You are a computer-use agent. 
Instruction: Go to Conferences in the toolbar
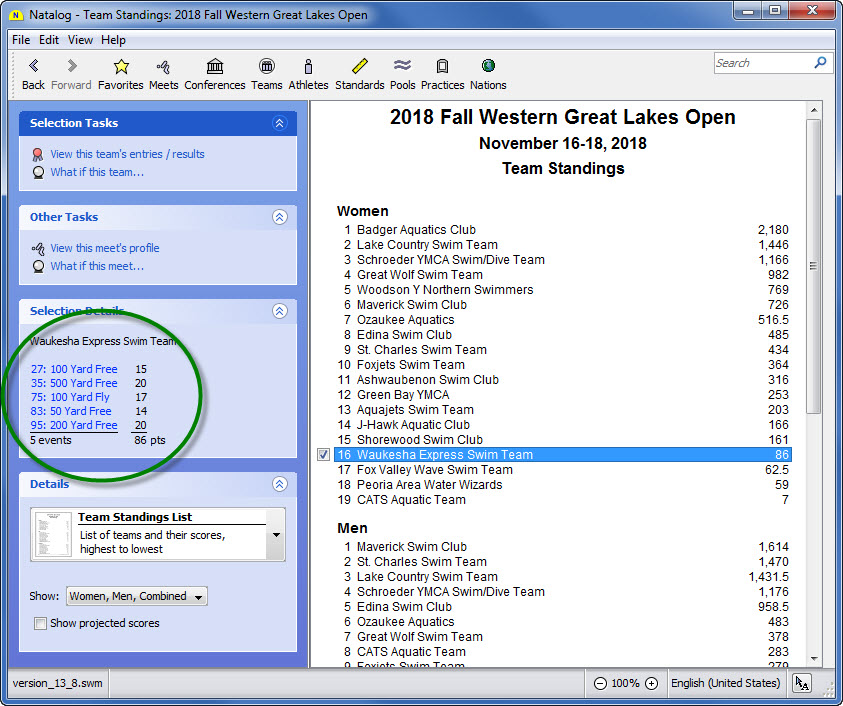[214, 67]
